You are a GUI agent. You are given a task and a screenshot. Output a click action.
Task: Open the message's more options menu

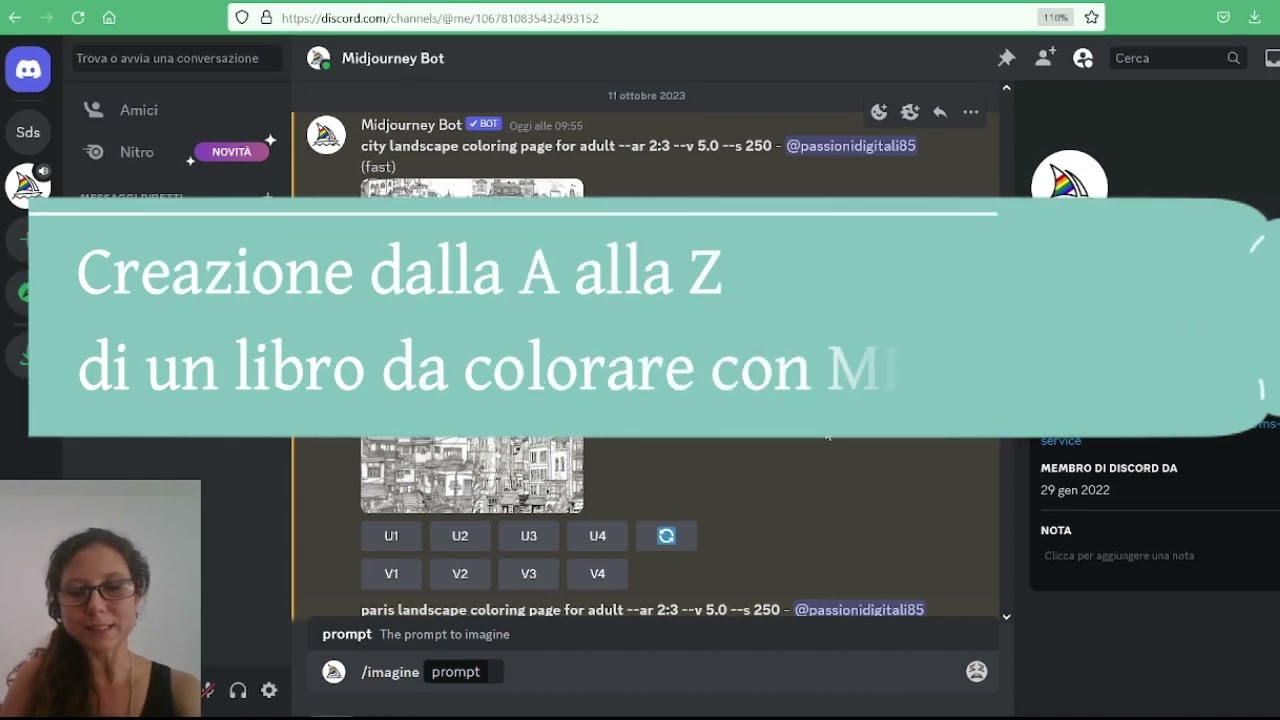pyautogui.click(x=971, y=112)
